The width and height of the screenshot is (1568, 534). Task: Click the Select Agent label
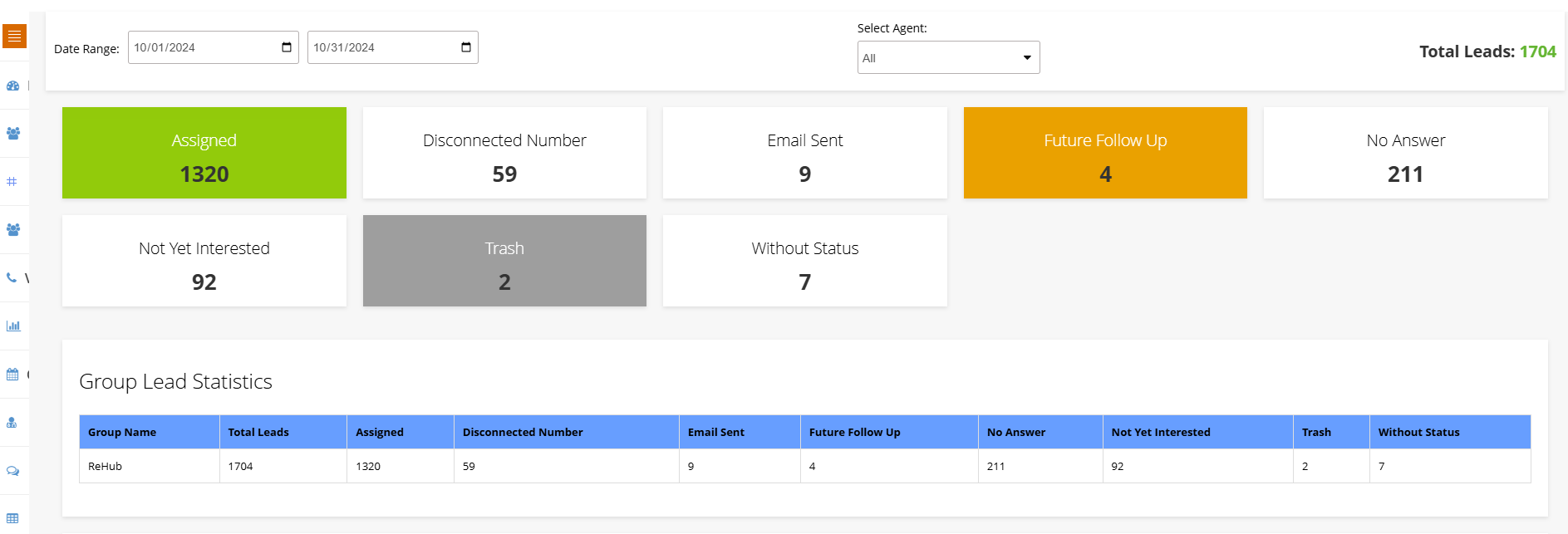(892, 28)
